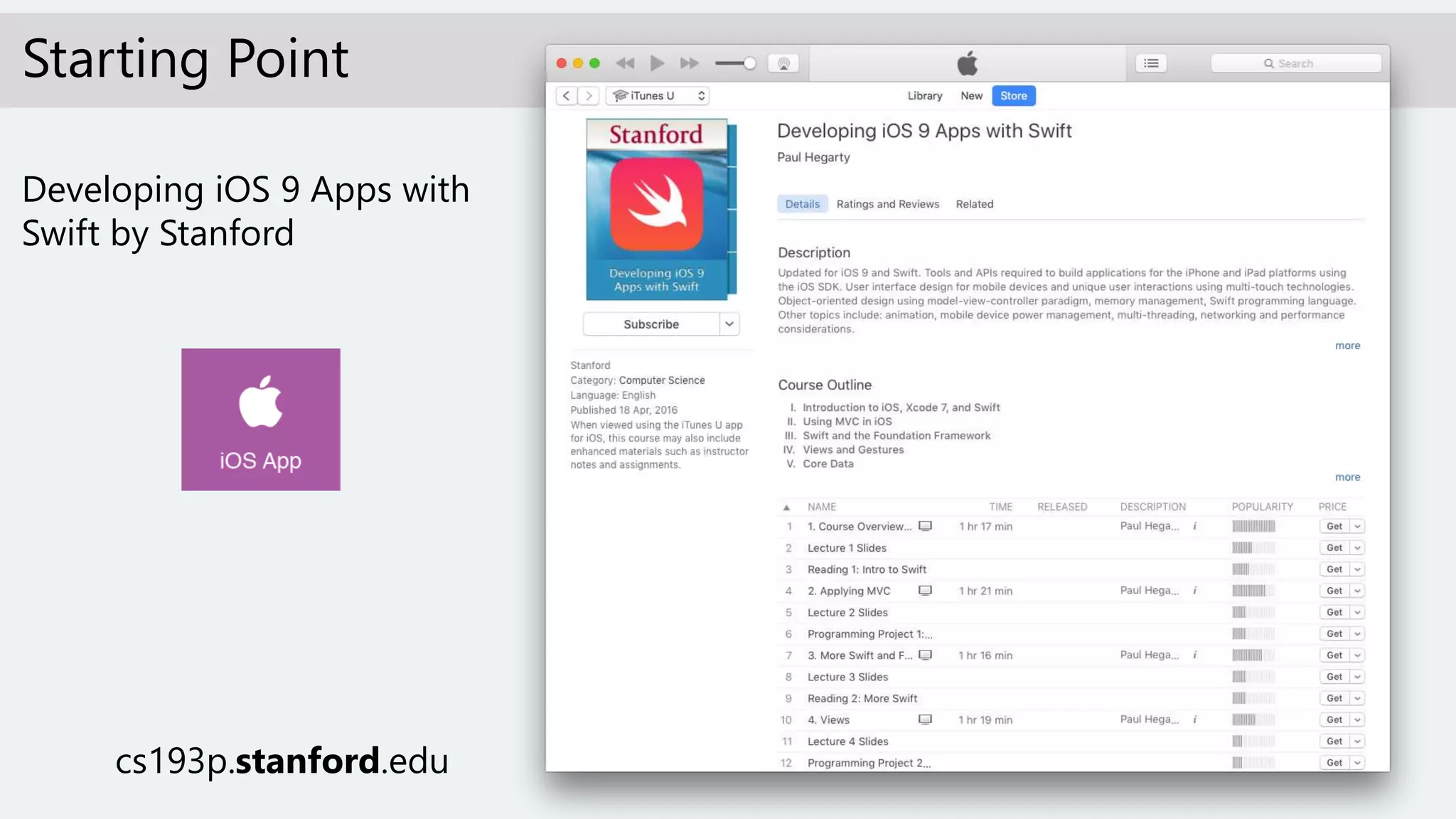
Task: Show info for Course Overview row
Action: coord(1194,526)
